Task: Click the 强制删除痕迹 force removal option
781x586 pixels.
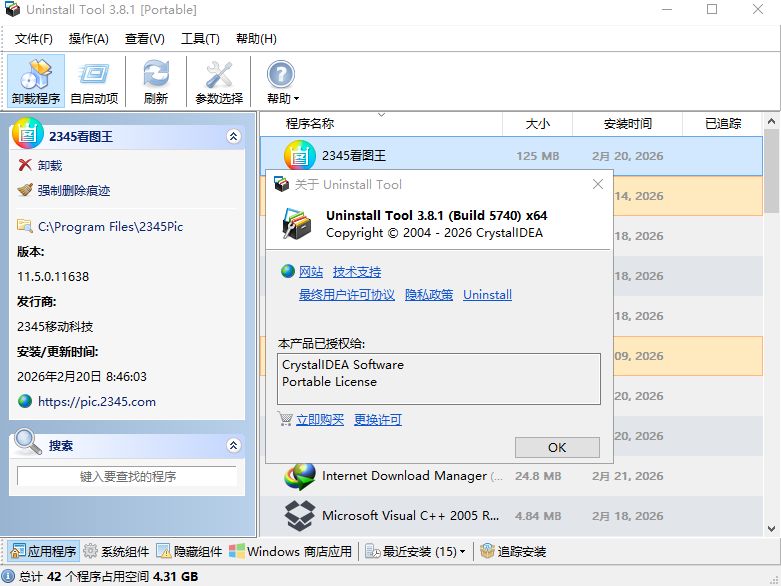Action: 73,190
